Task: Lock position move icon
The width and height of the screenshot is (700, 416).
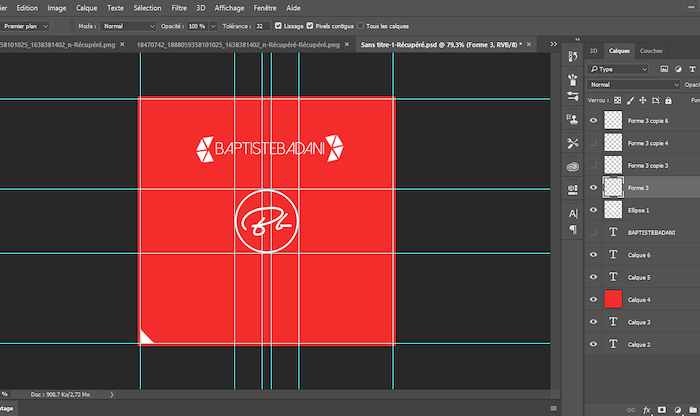Action: pyautogui.click(x=642, y=100)
